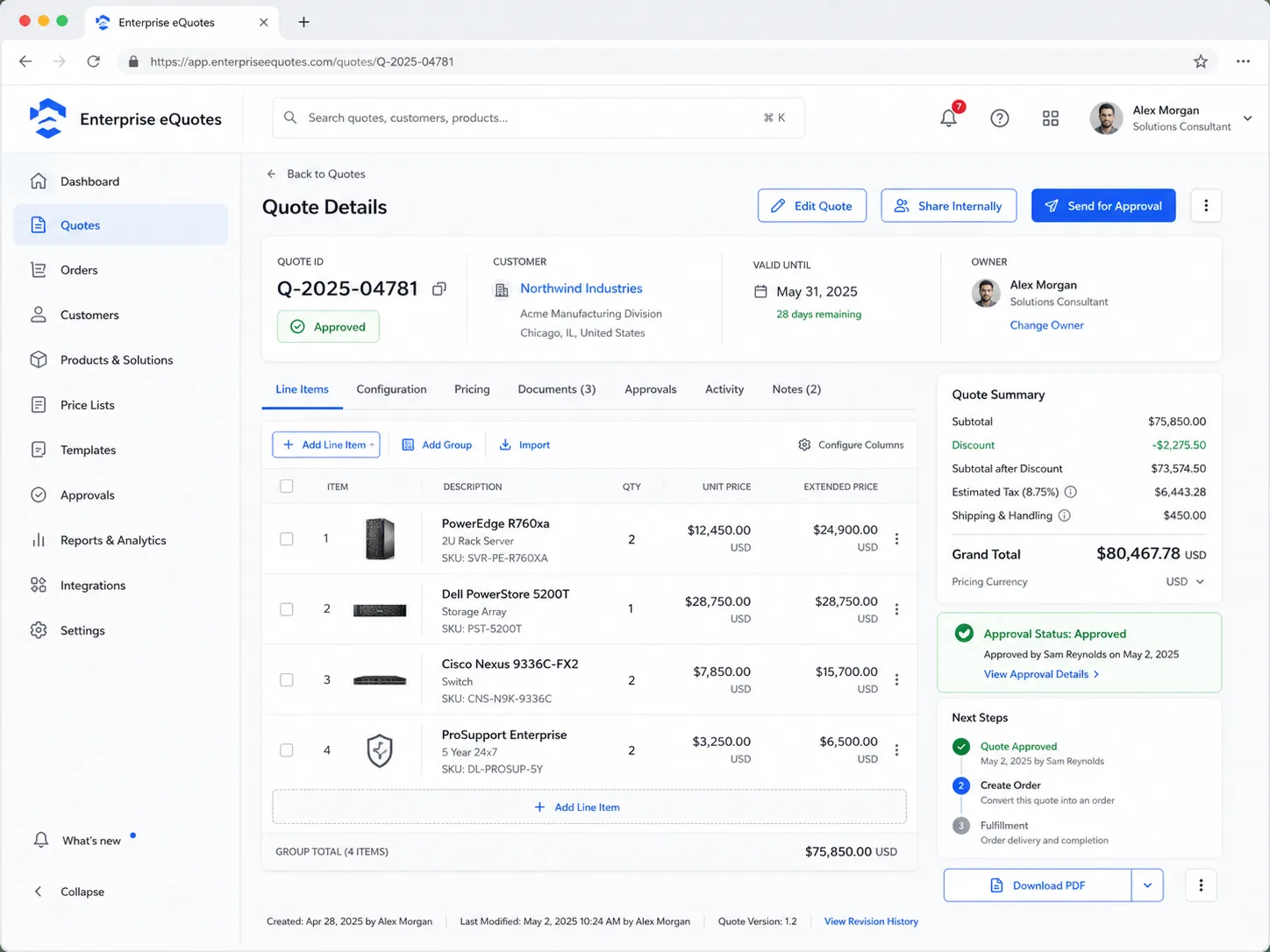Open Integrations in the sidebar

[x=121, y=586]
